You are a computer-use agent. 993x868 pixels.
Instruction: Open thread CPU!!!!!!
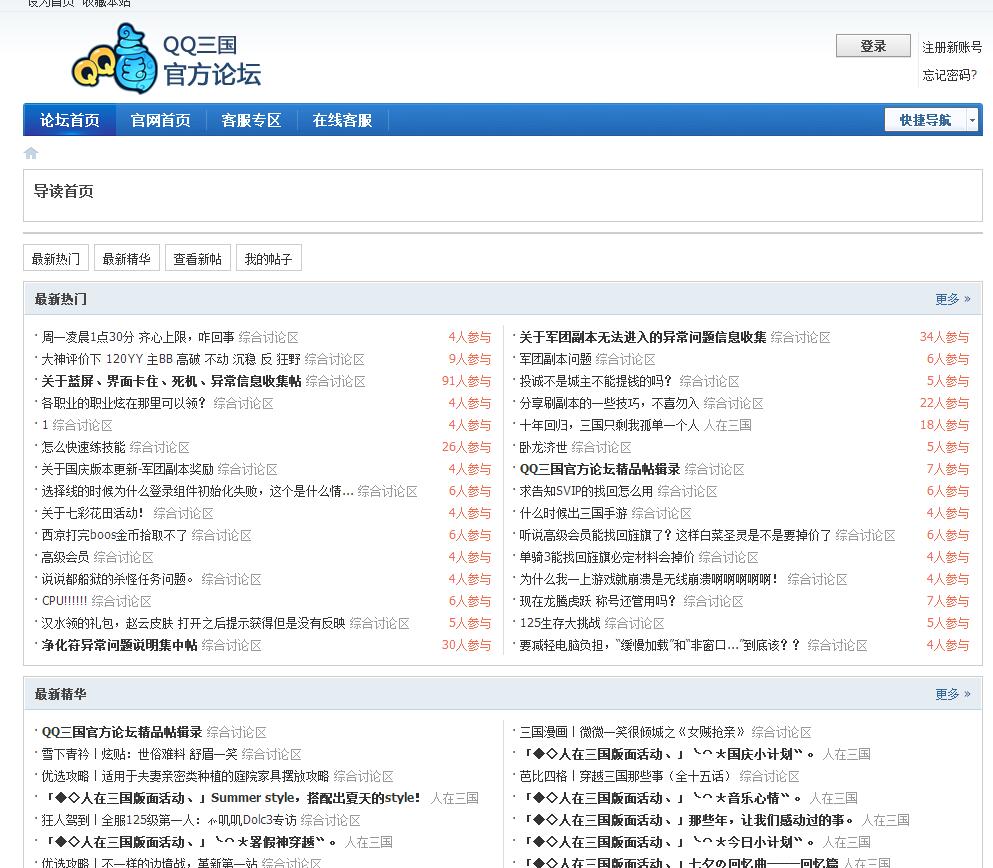65,601
